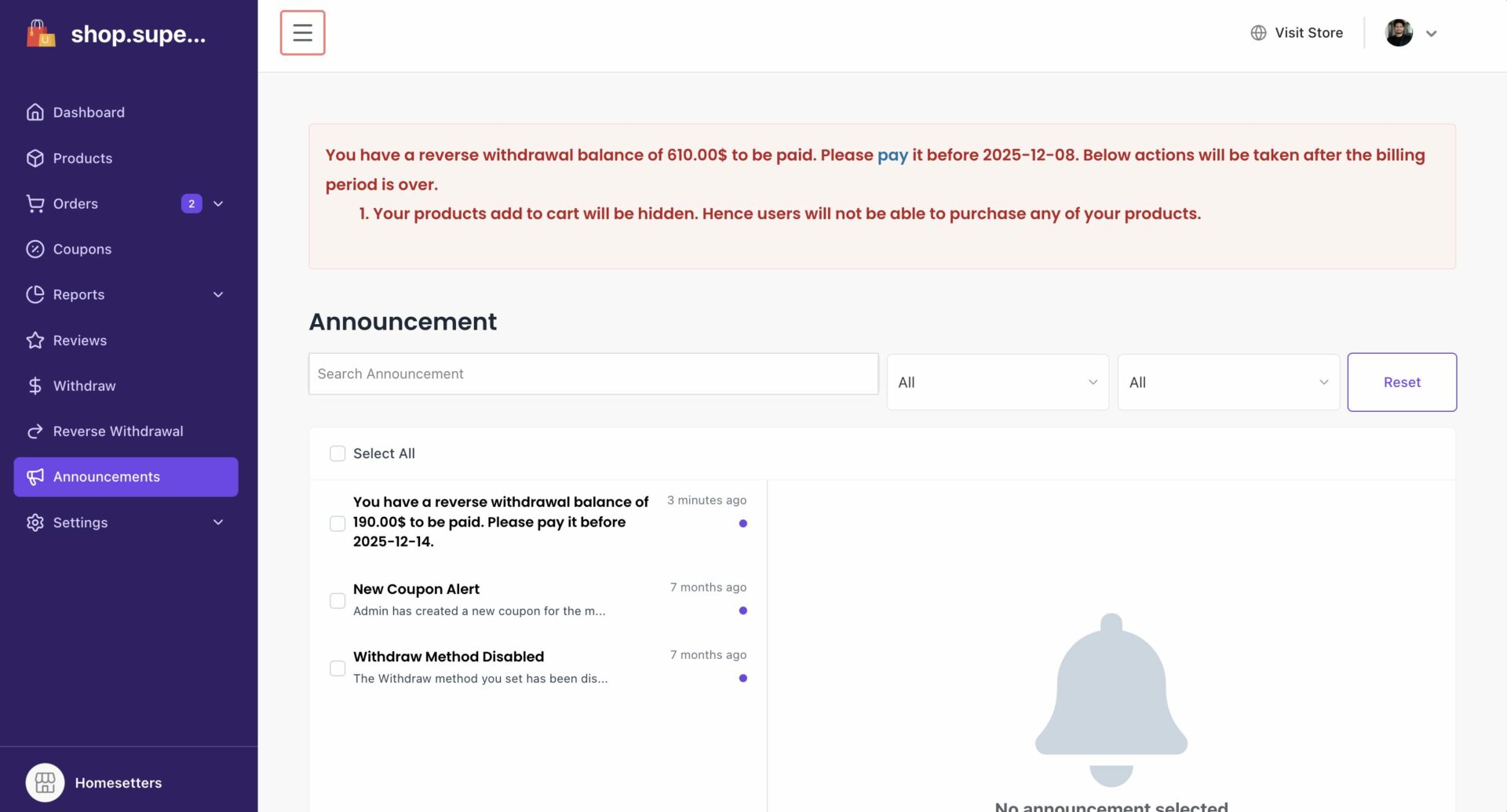Check the New Coupon Alert announcement
This screenshot has height=812, width=1507.
tap(338, 601)
